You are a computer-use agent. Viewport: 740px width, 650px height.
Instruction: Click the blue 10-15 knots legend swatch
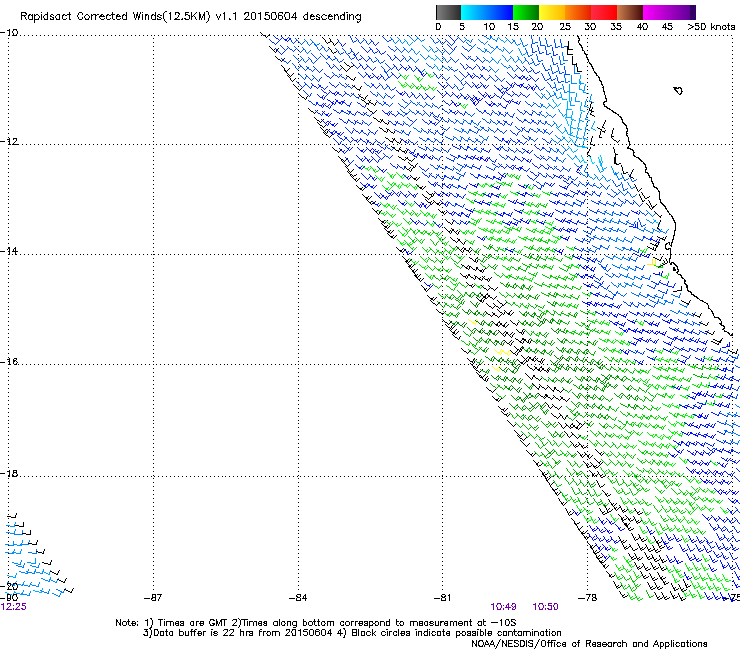pyautogui.click(x=500, y=12)
